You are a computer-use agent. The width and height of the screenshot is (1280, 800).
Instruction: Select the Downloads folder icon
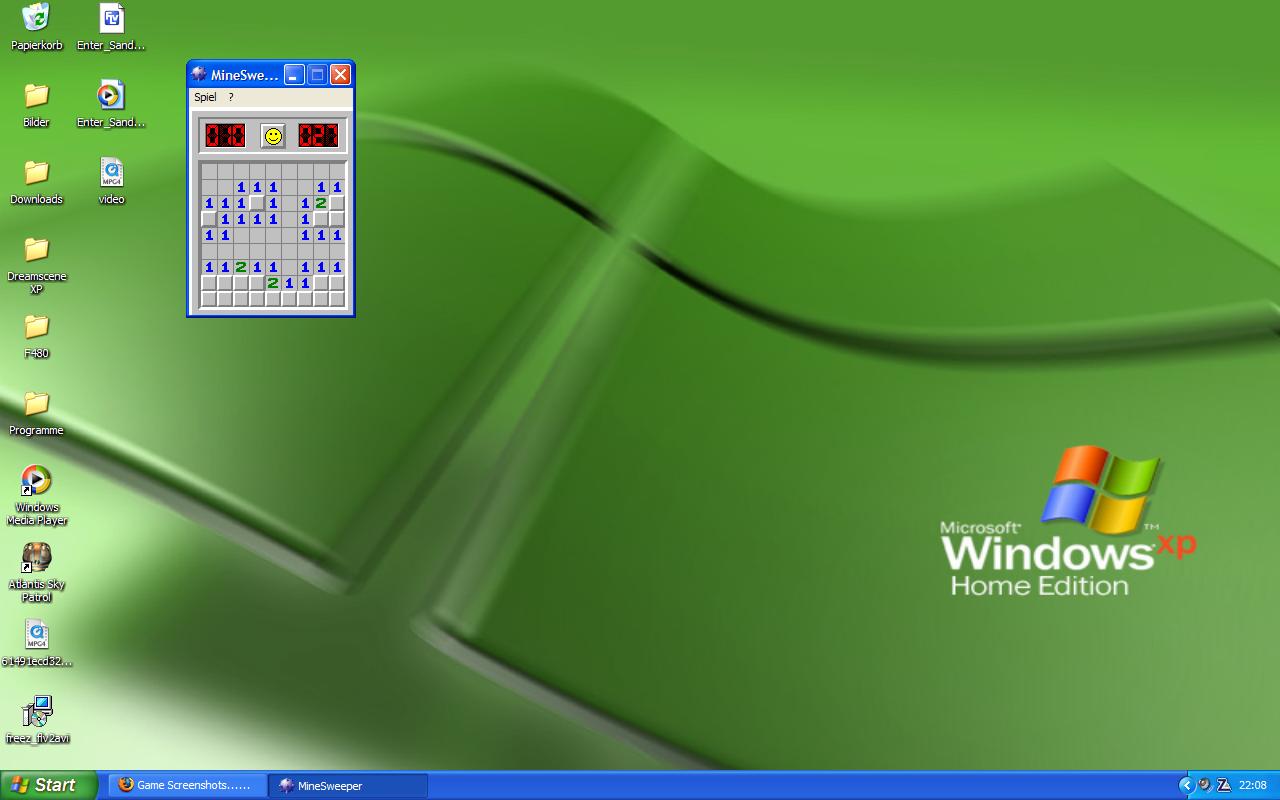point(36,172)
